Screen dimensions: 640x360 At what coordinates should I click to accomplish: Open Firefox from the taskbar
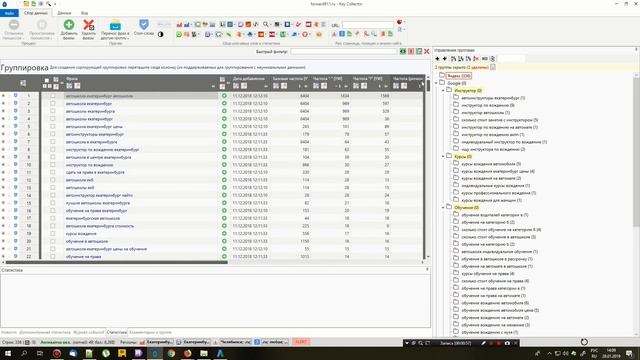click(x=187, y=353)
